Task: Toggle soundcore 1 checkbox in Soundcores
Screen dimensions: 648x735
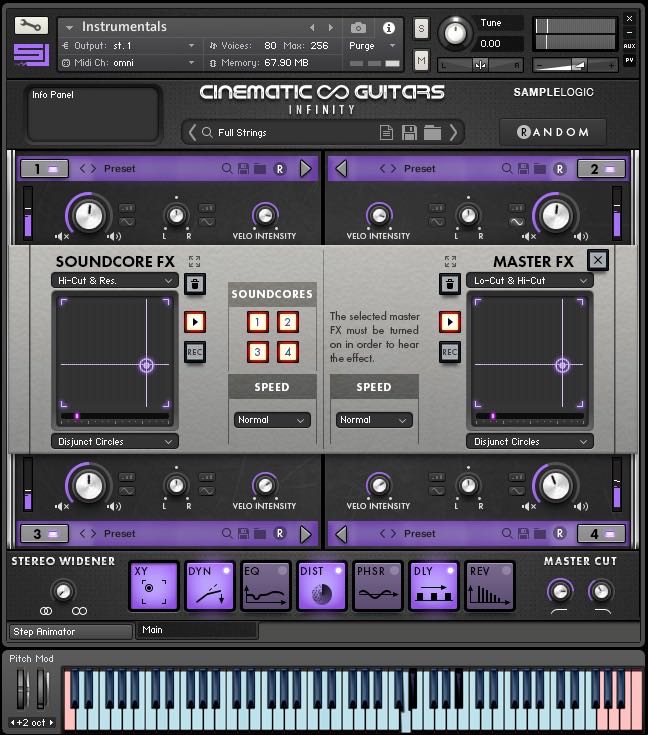Action: [x=258, y=322]
